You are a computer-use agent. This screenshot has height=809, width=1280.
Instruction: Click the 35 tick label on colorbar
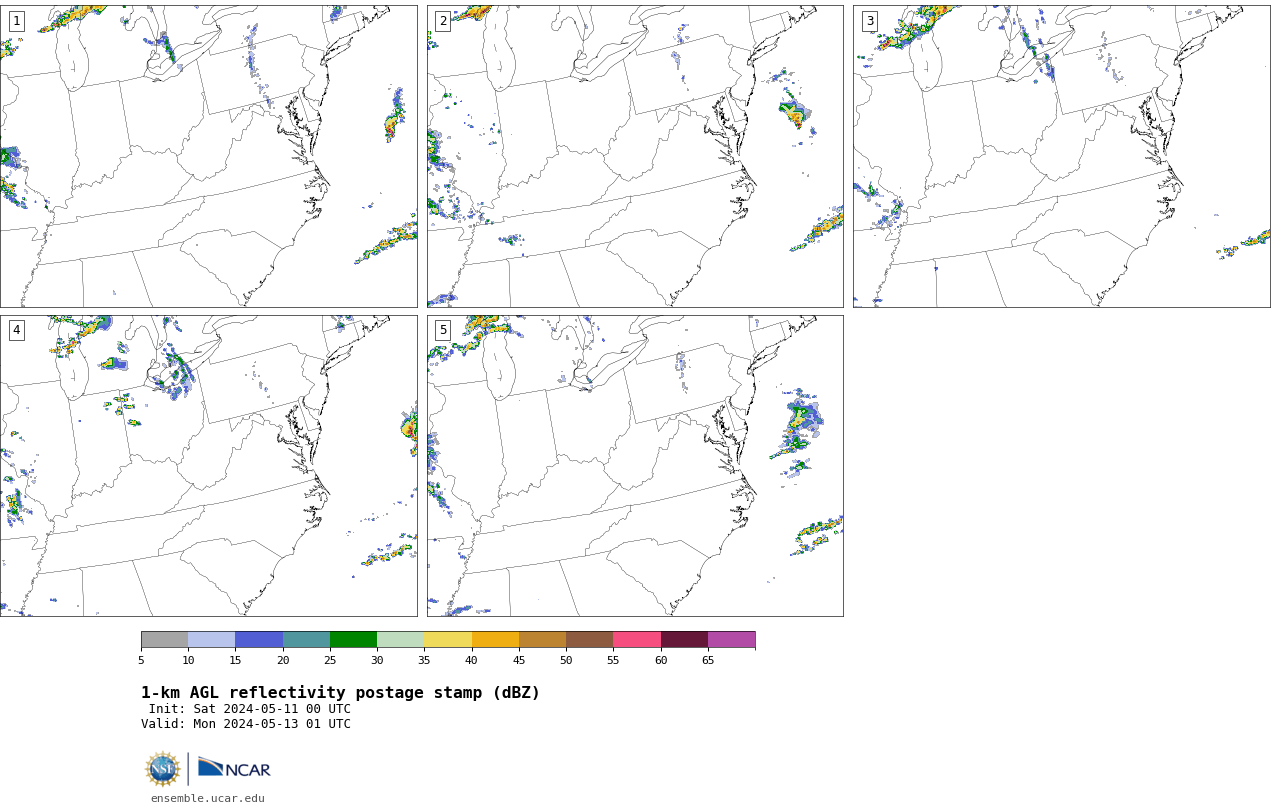click(424, 660)
